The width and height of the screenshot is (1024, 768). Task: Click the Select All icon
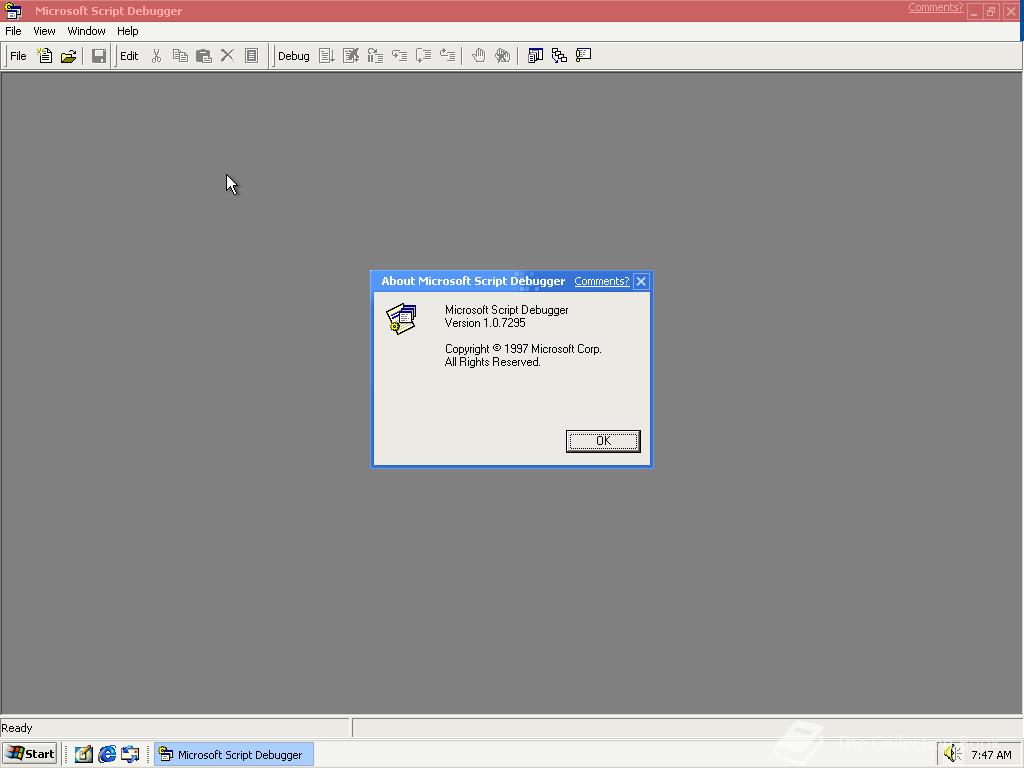click(251, 56)
